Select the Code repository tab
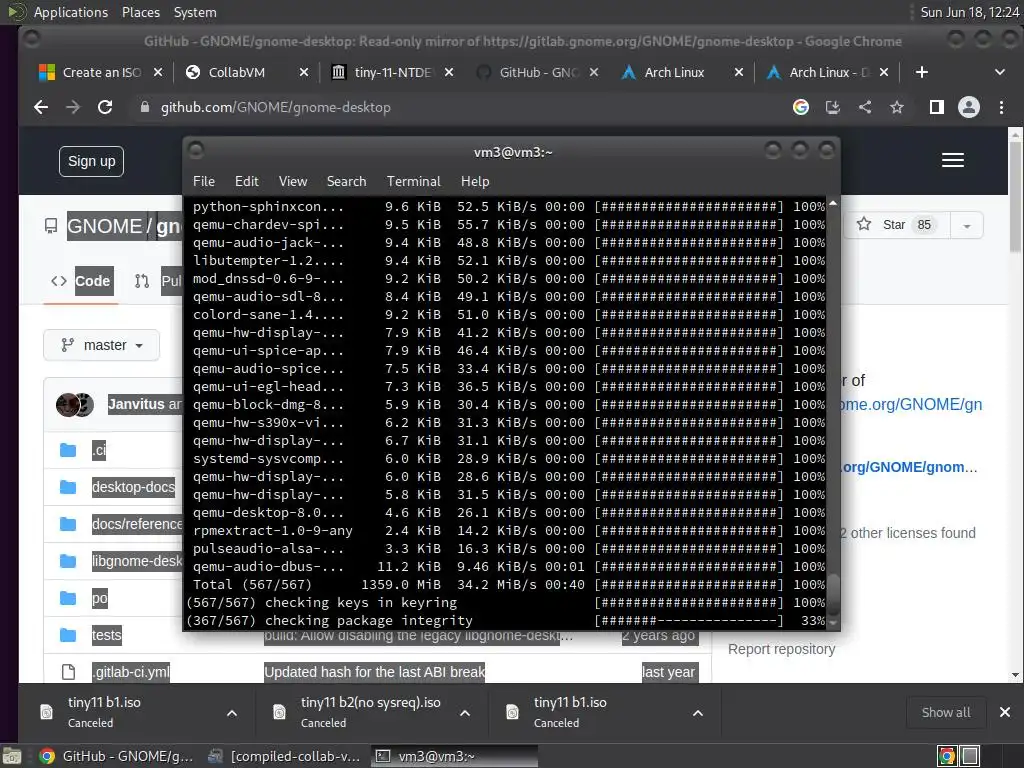 (x=82, y=281)
